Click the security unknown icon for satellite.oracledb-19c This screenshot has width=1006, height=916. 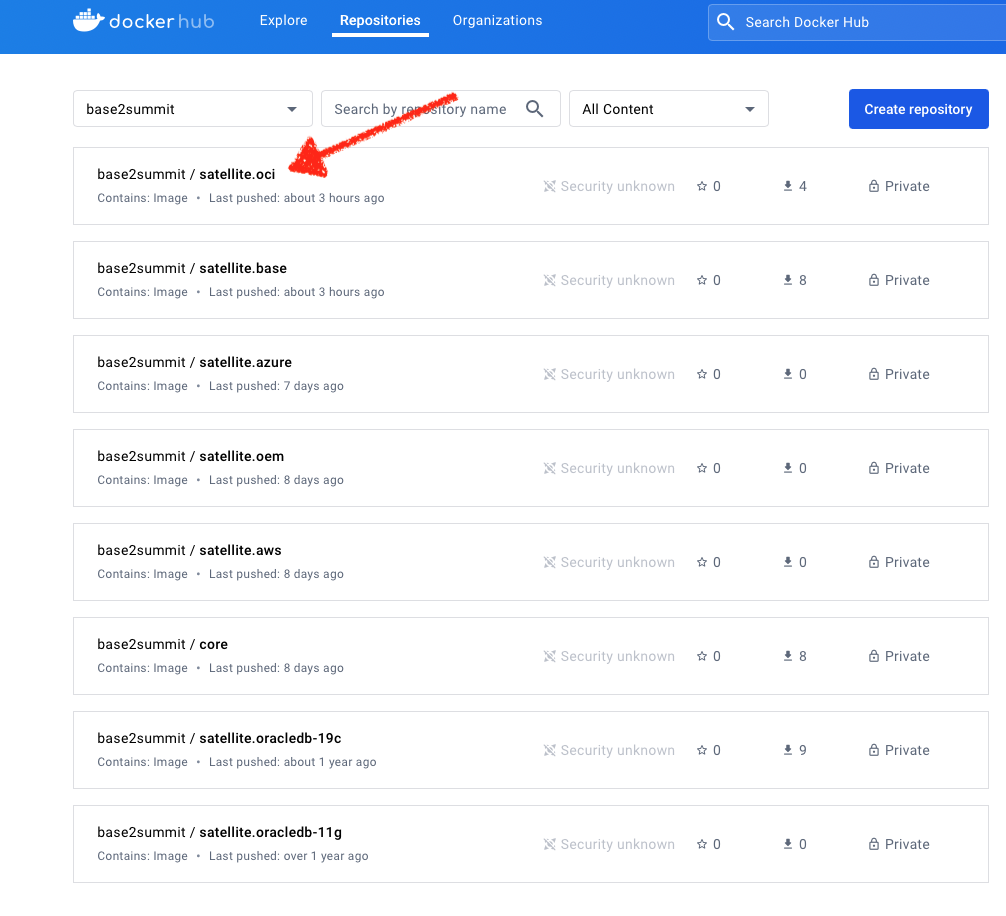tap(549, 750)
